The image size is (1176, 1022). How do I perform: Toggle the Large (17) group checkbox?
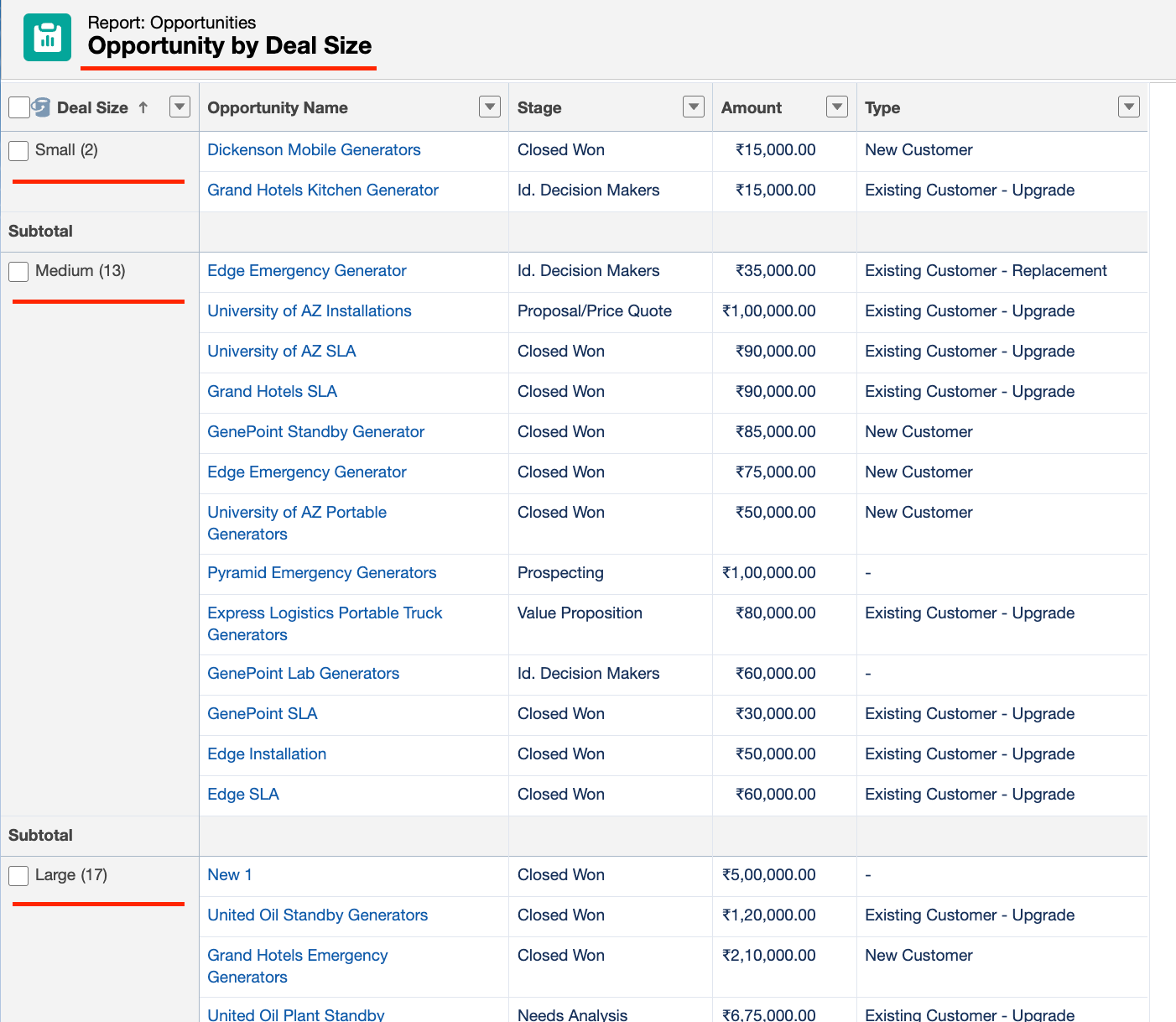coord(18,875)
